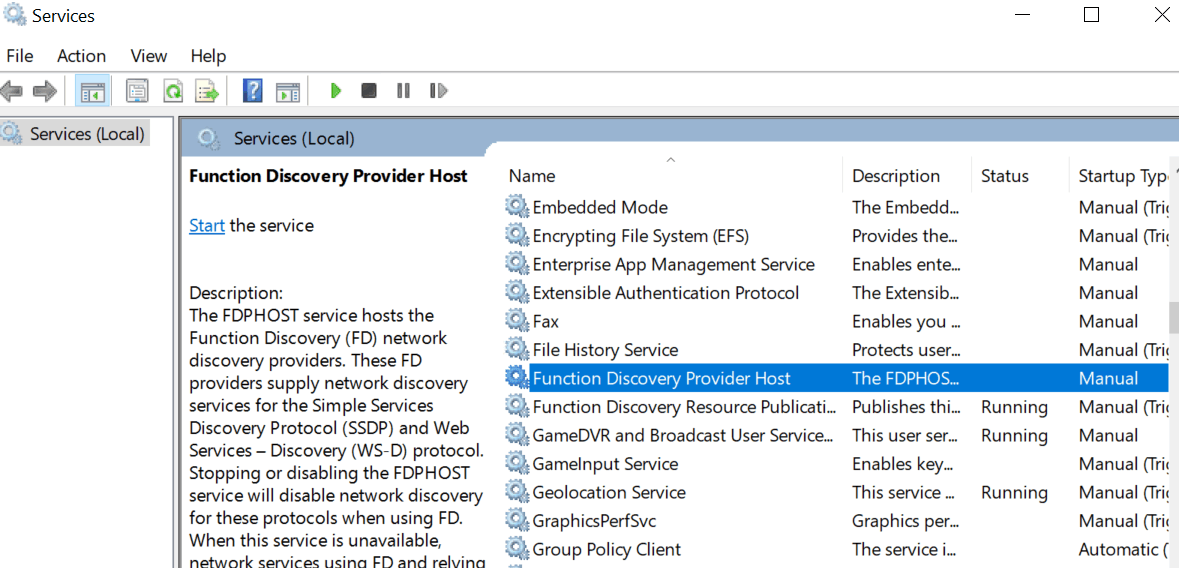Select Encrypting File System (EFS) service name

tap(641, 235)
